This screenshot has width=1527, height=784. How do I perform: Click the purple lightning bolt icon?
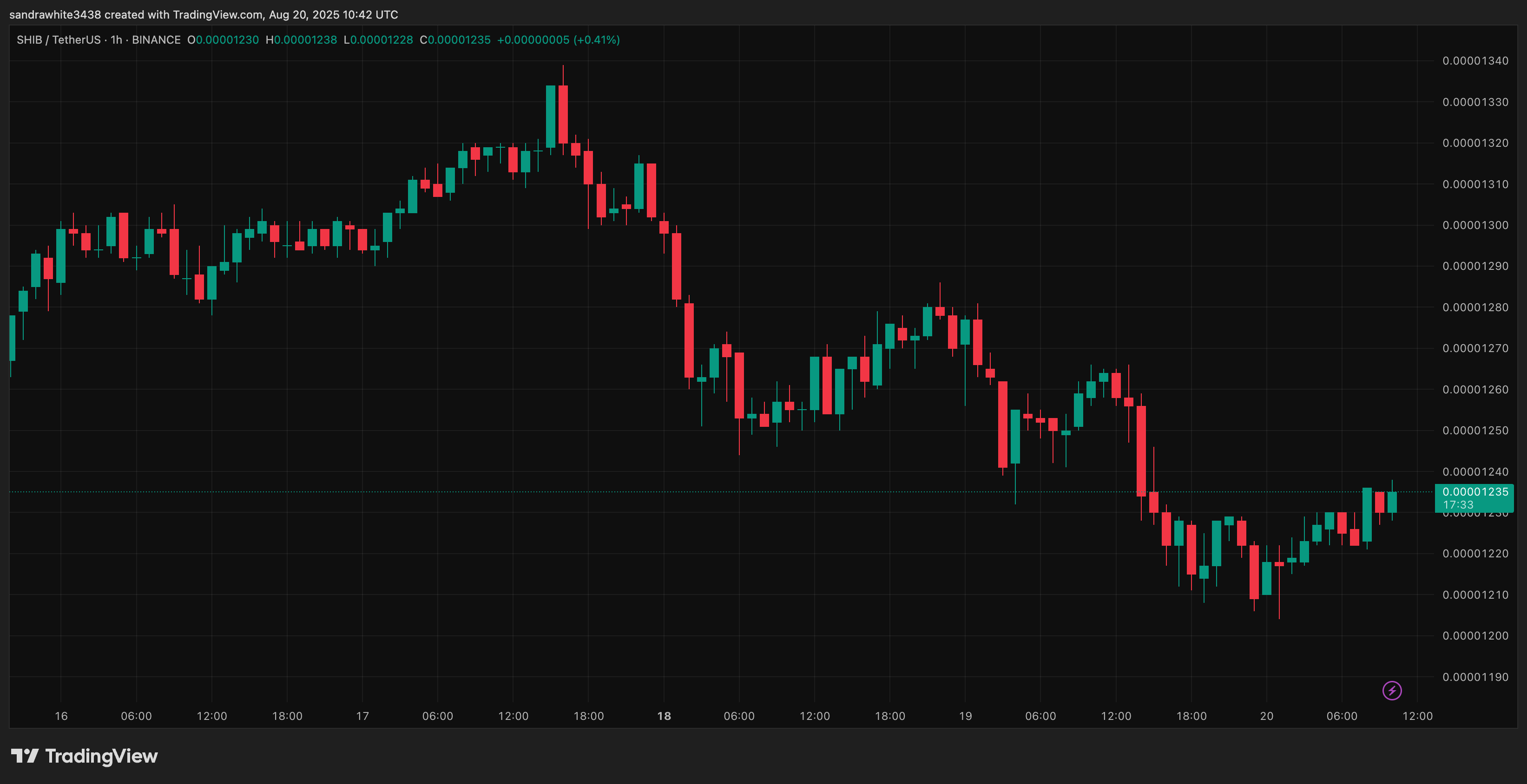pos(1392,690)
